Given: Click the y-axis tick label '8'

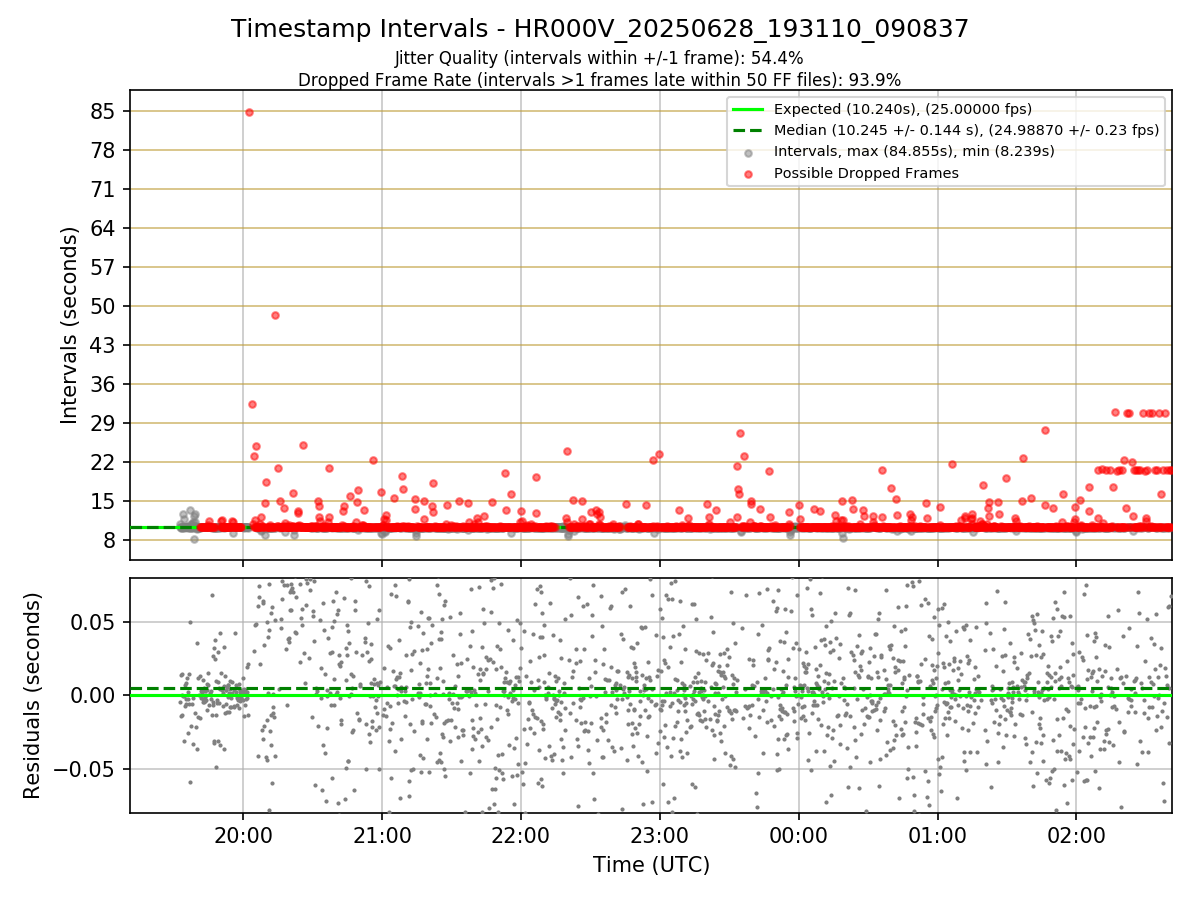Looking at the screenshot, I should click(111, 540).
